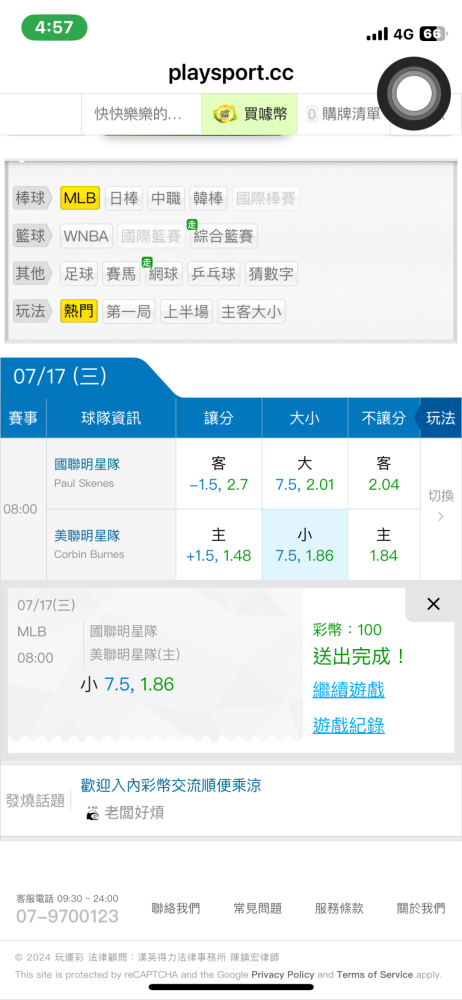Open the 快快樂樂的... user menu

tap(138, 114)
